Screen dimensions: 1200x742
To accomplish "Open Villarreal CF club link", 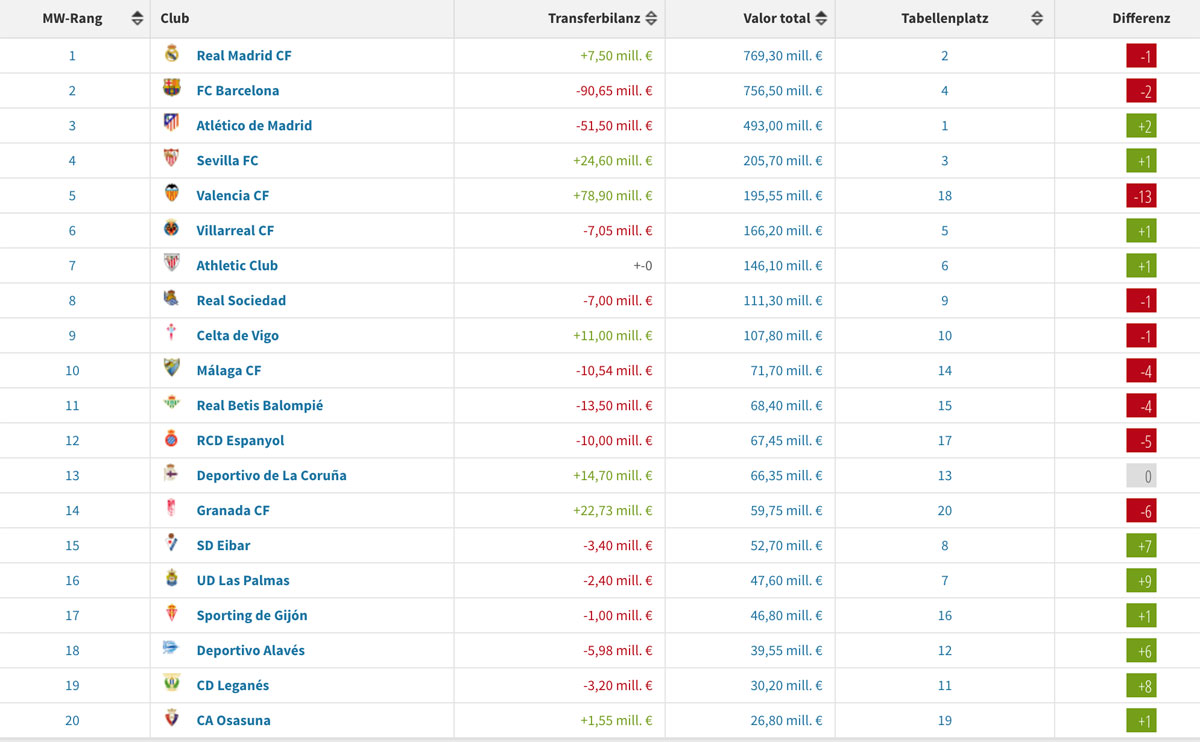I will click(x=235, y=230).
